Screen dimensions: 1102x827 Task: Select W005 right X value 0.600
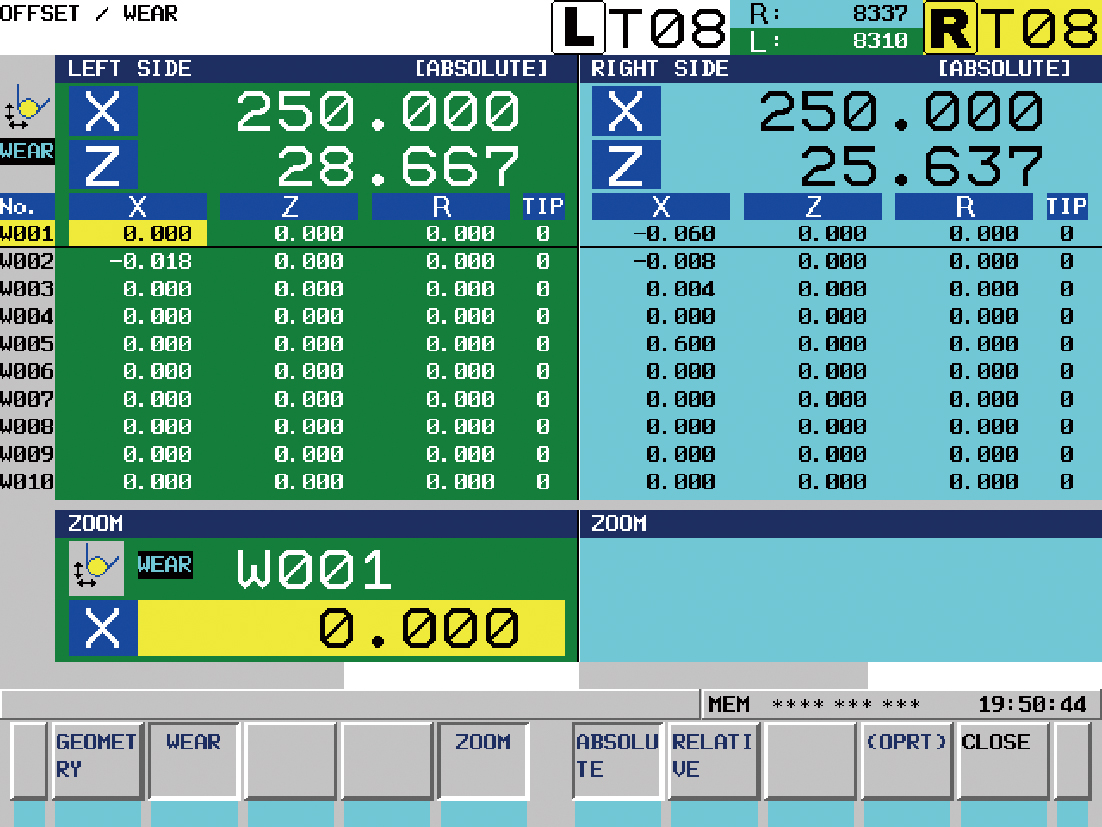[x=680, y=344]
